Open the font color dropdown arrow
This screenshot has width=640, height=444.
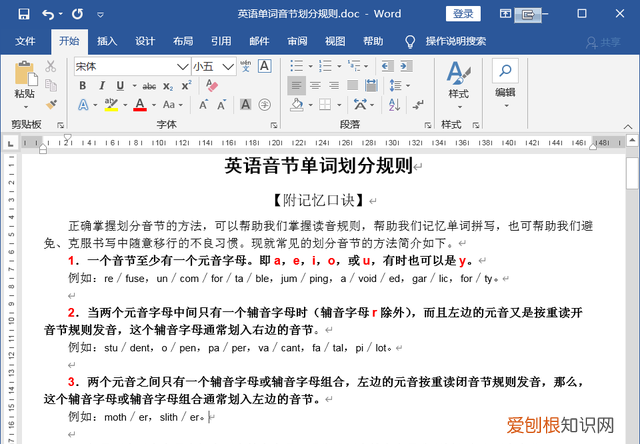click(154, 105)
